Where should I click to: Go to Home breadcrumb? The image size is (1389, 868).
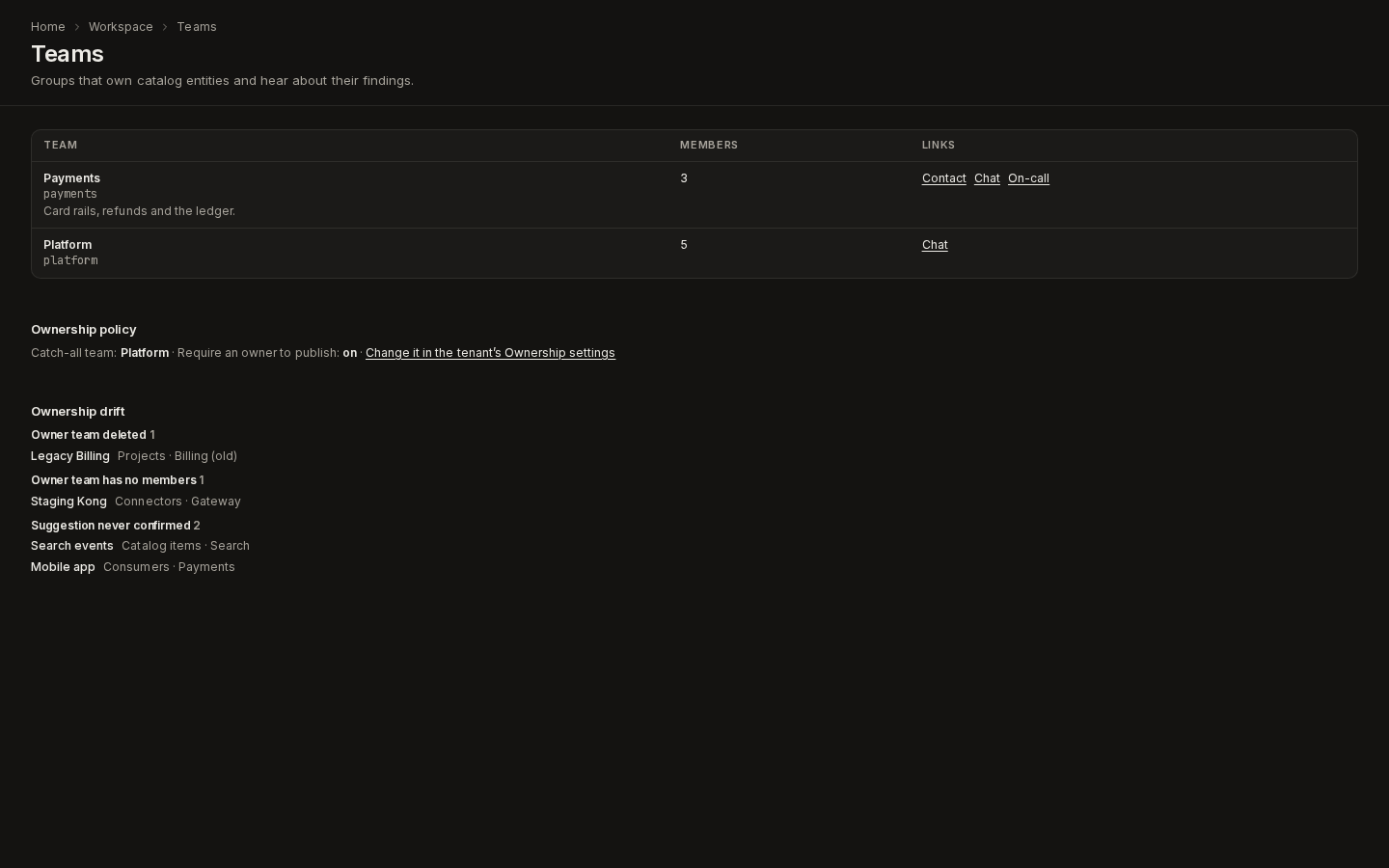click(x=48, y=27)
